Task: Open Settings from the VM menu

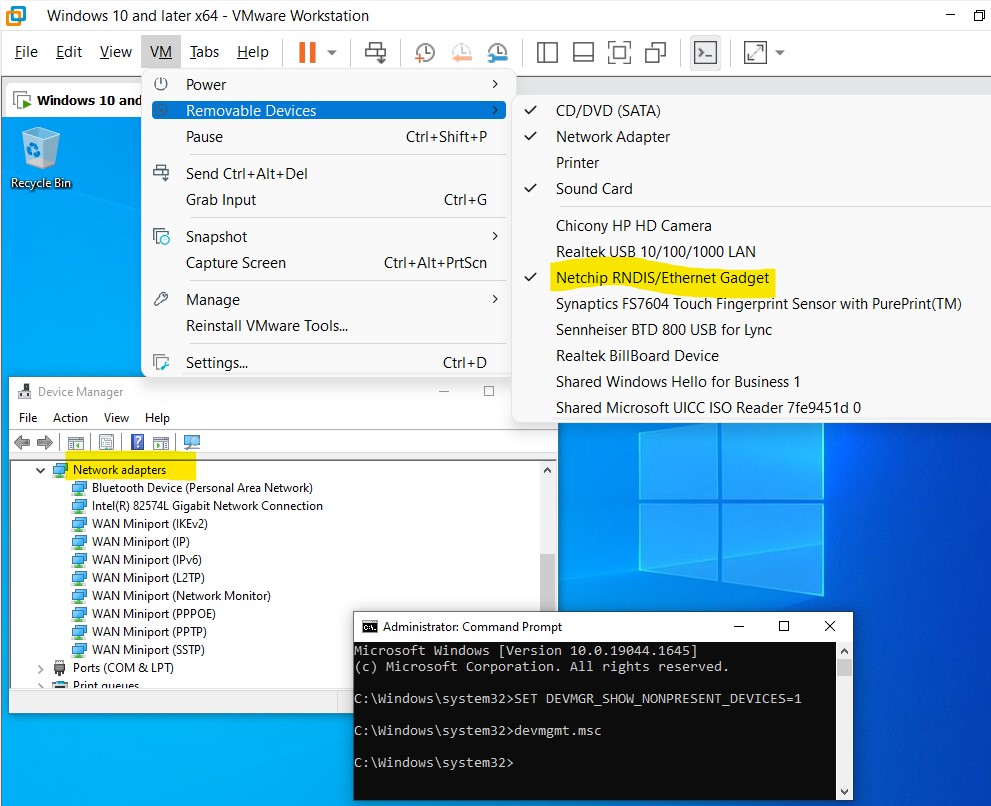Action: [329, 362]
